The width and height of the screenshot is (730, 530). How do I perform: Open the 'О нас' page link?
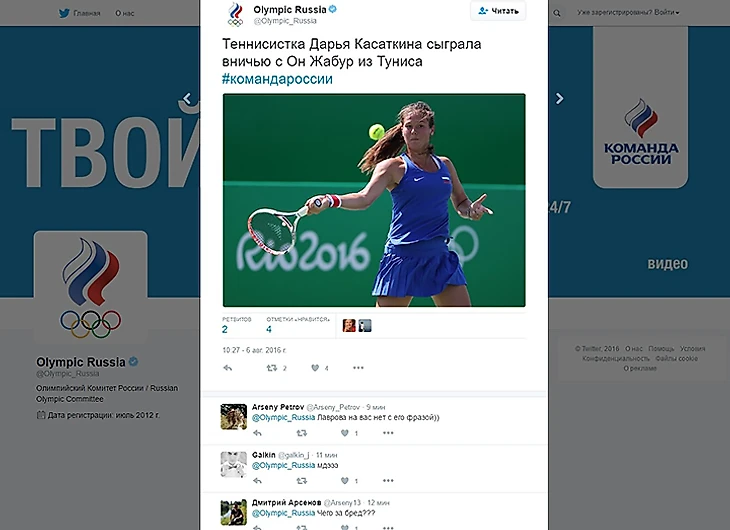124,14
